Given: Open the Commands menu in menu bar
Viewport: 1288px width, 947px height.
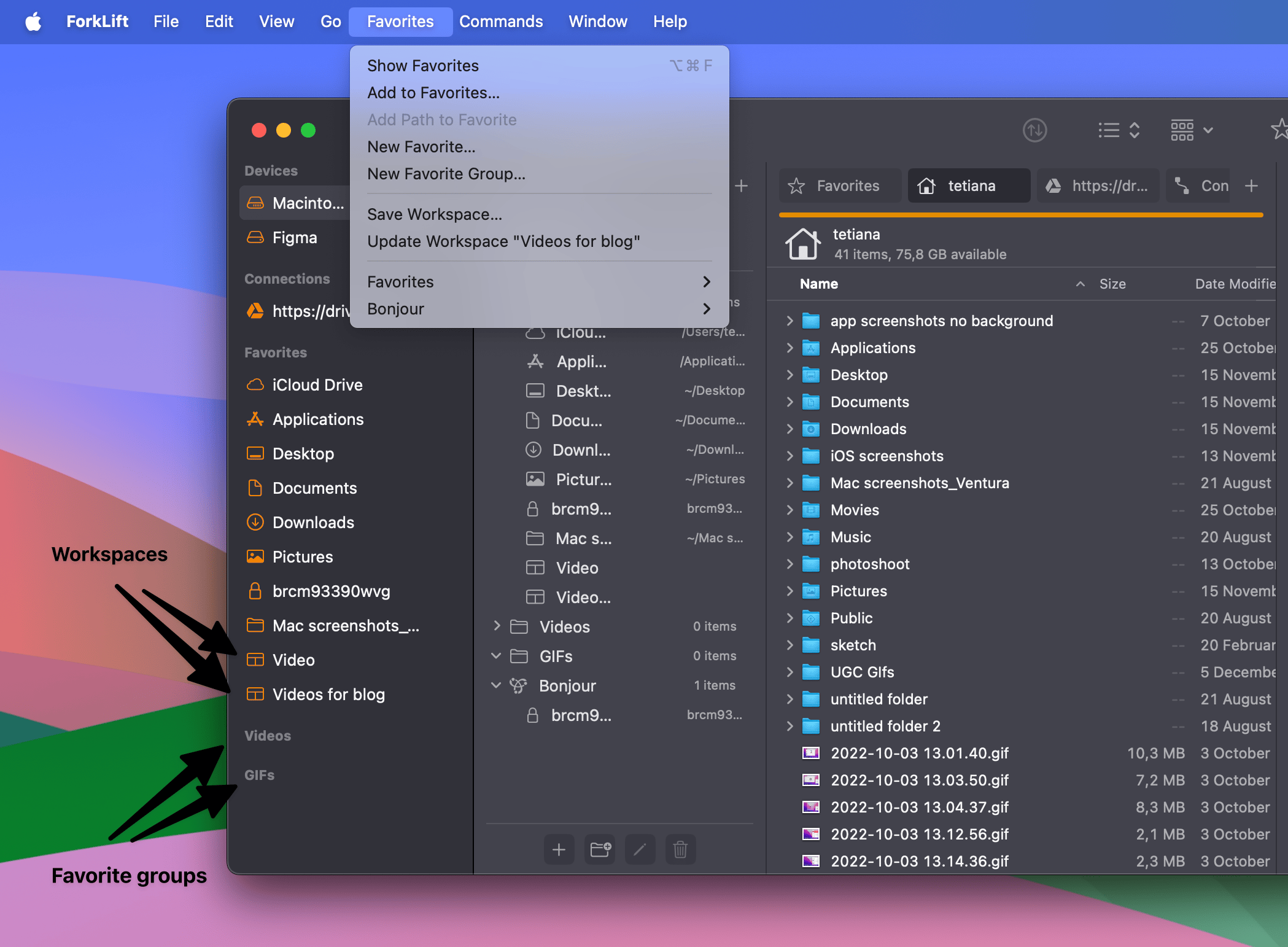Looking at the screenshot, I should point(501,21).
